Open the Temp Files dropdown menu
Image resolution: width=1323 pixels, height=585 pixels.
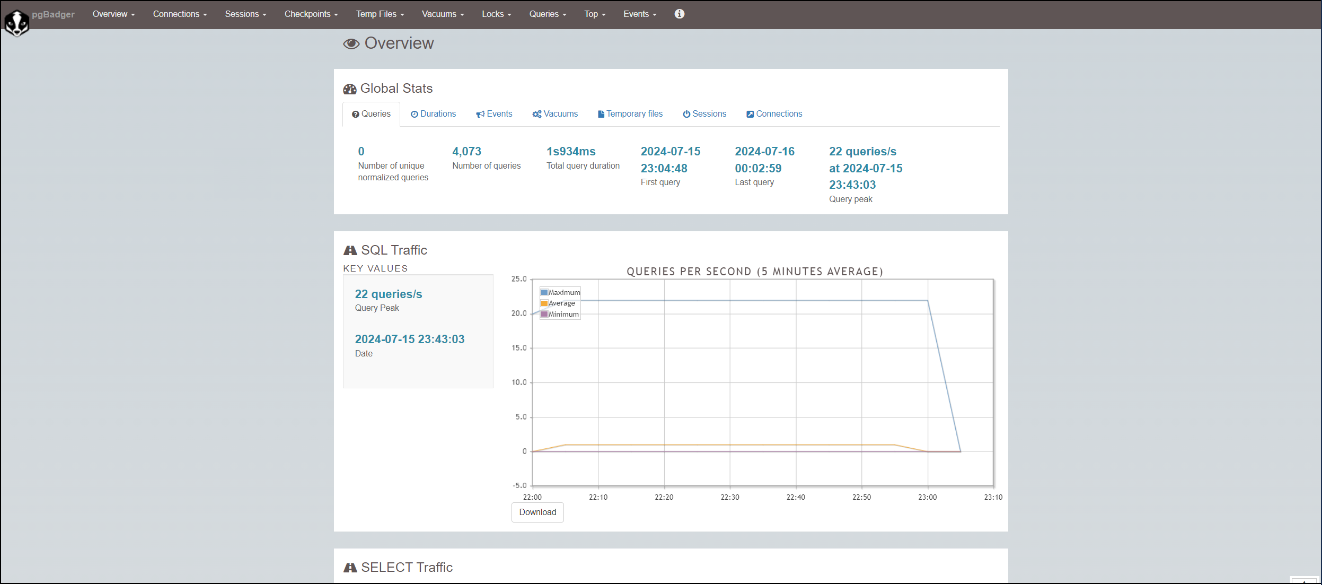click(380, 14)
